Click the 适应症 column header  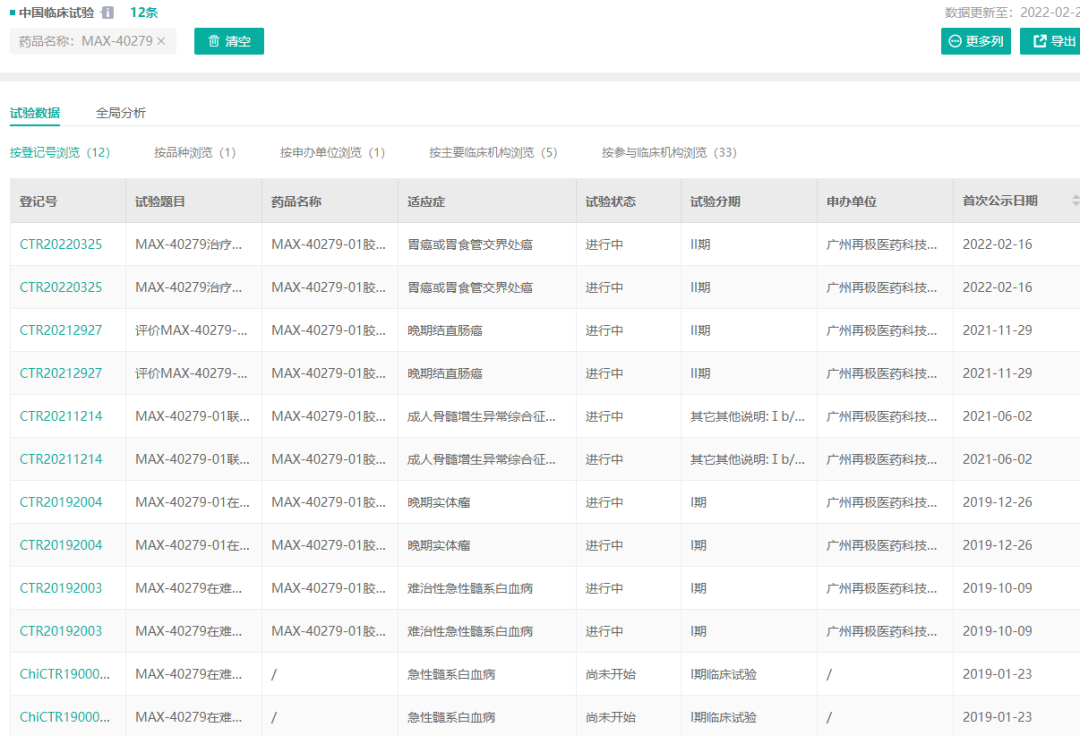(x=426, y=201)
